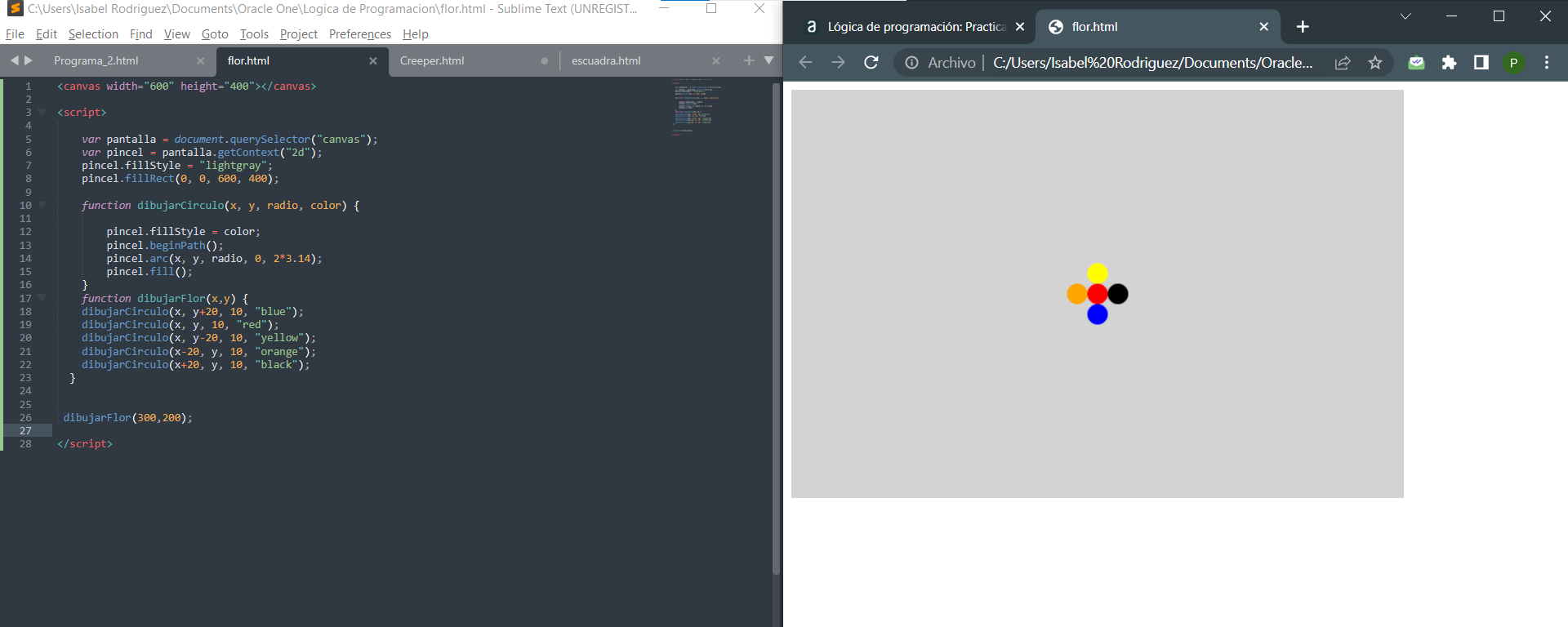Collapse the dibujarFlor function fold arrow

(x=42, y=298)
